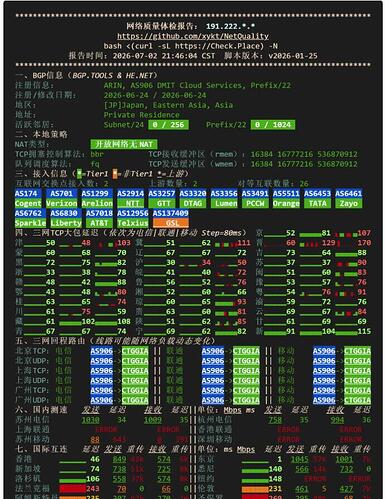Click the PCCW label
The height and width of the screenshot is (499, 385).
255,203
